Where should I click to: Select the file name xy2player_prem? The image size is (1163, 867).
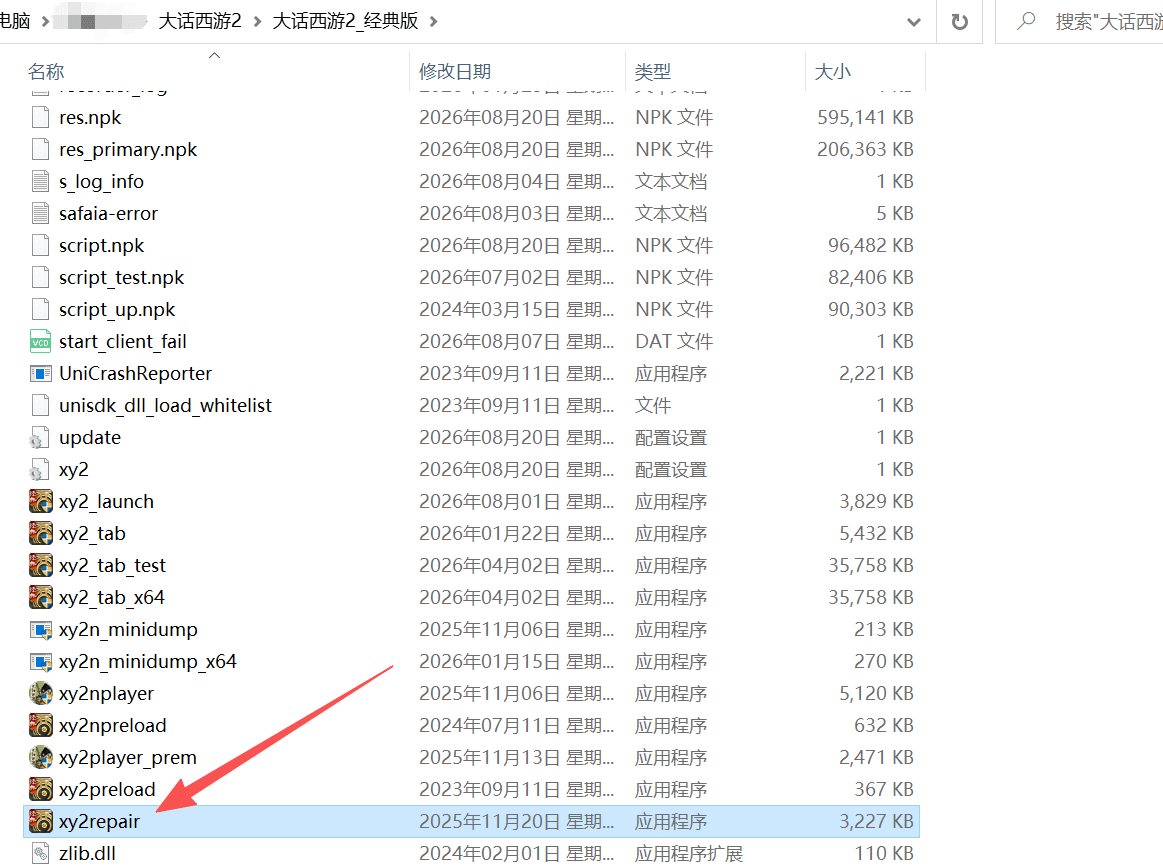click(128, 757)
